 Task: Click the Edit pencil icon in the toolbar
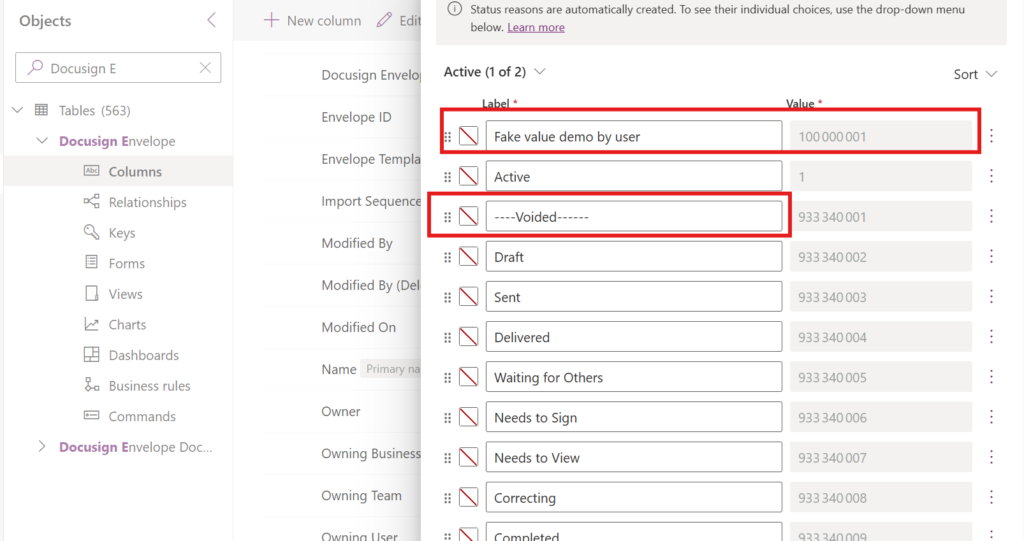(384, 20)
